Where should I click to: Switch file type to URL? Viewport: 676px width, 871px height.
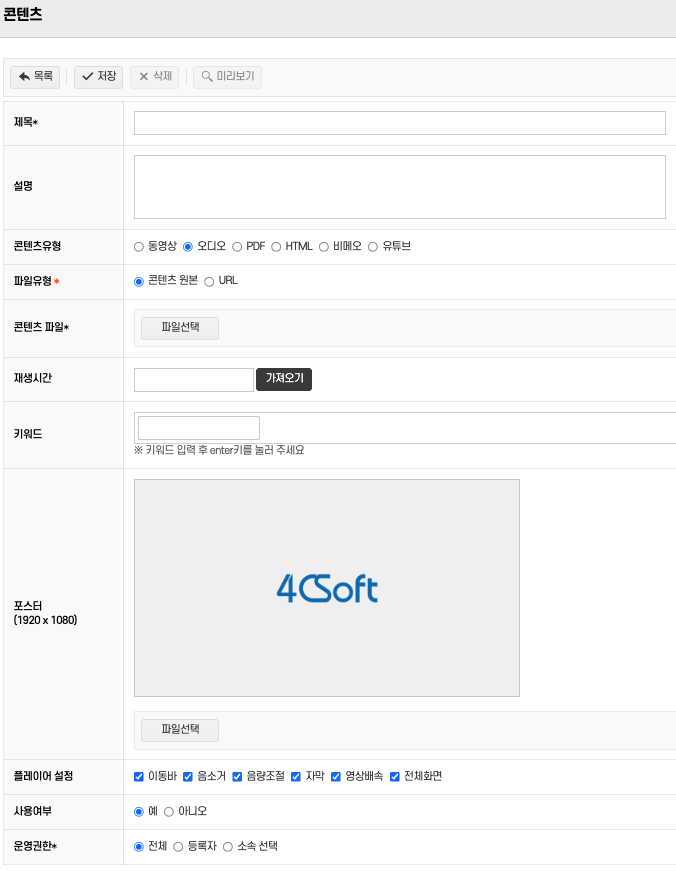click(209, 282)
